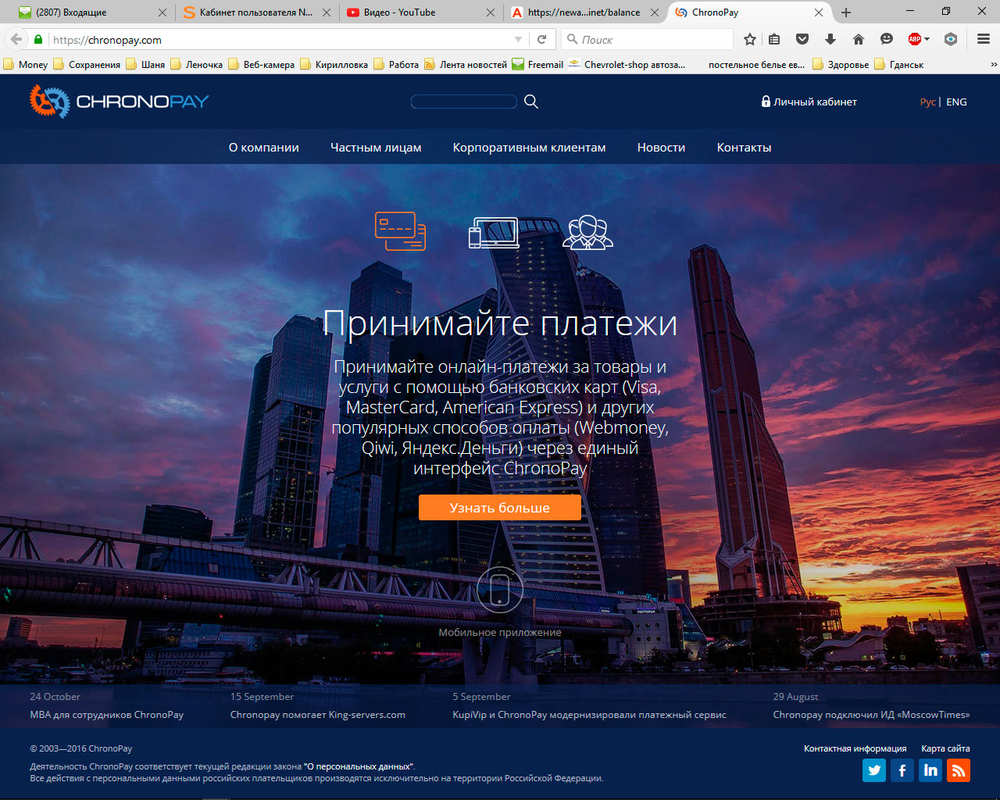Select the Рус language link

tap(927, 101)
